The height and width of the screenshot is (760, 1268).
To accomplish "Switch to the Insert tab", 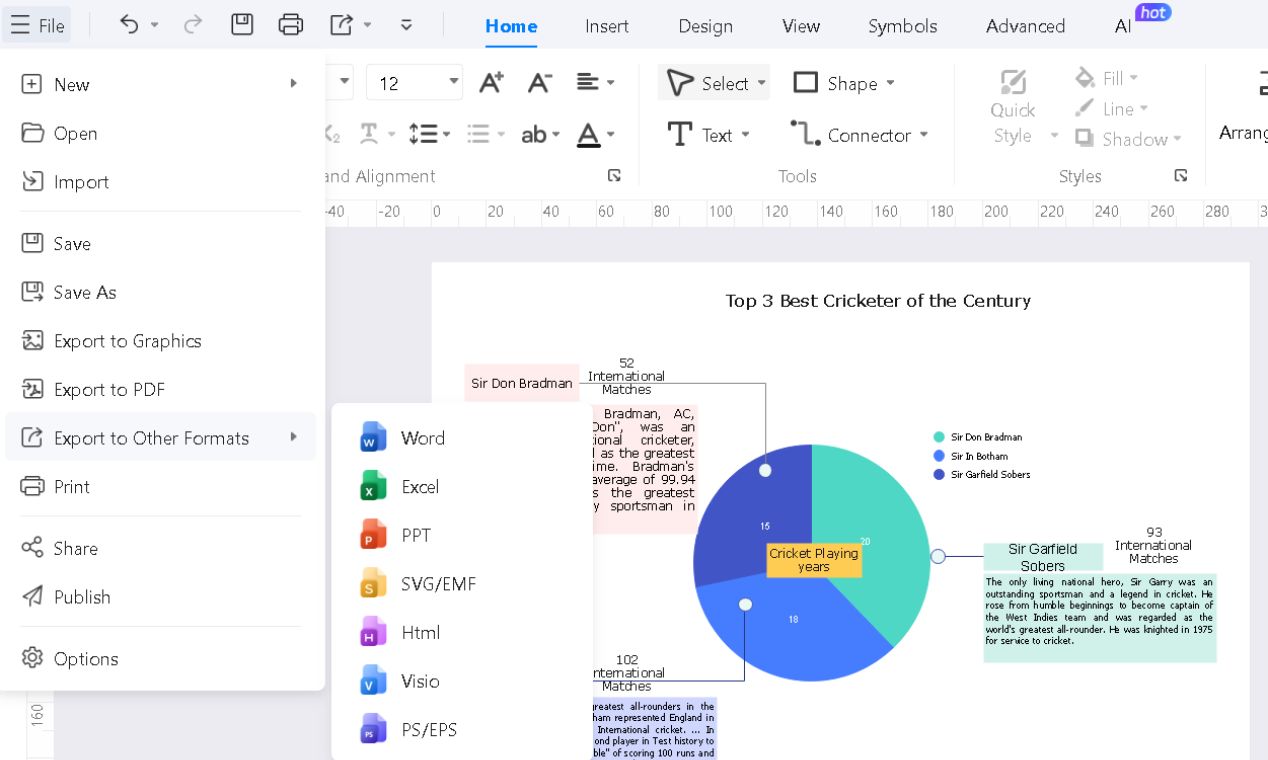I will tap(607, 26).
